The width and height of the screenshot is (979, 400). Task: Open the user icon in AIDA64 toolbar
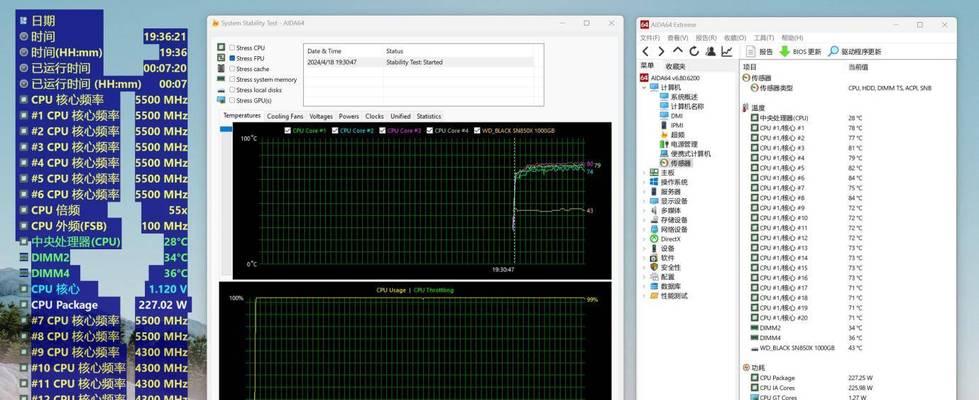(711, 52)
